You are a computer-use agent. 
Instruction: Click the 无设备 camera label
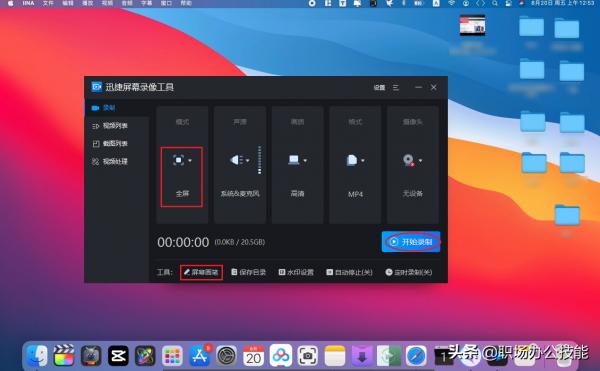pyautogui.click(x=412, y=194)
